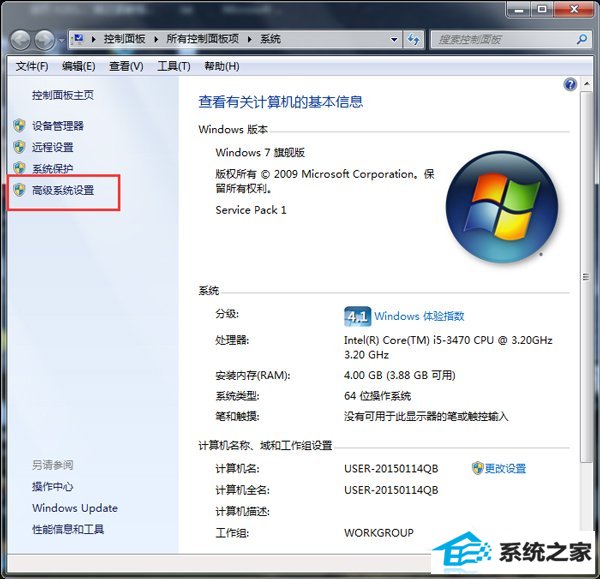
Task: Open the 文件(F) menu
Action: (x=32, y=67)
